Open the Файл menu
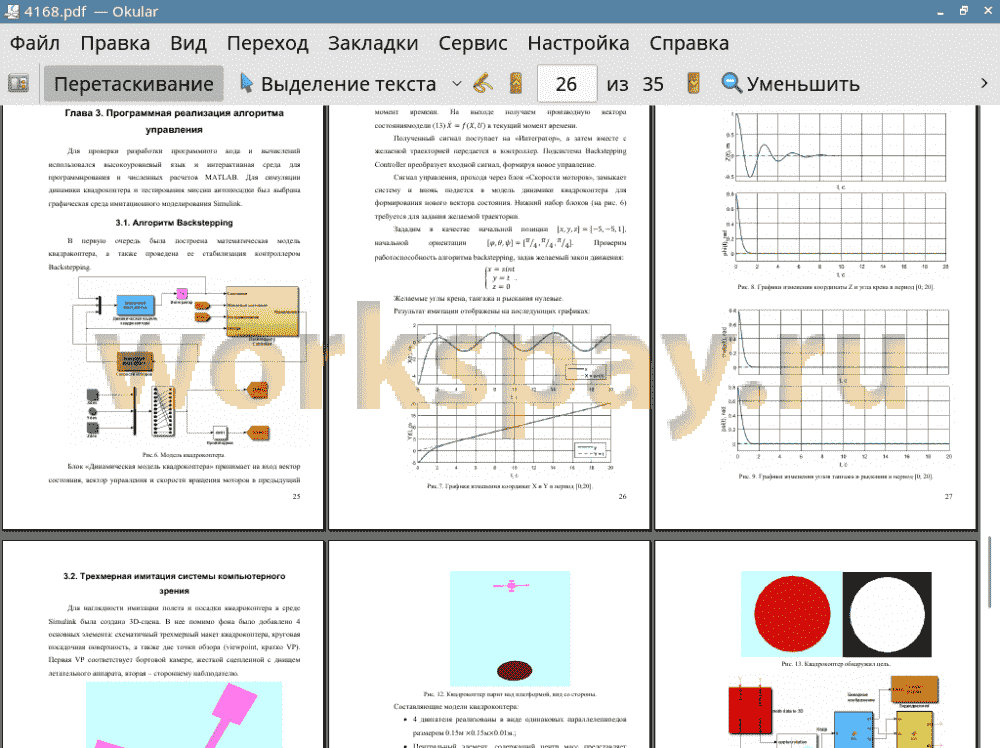Image resolution: width=1000 pixels, height=748 pixels. tap(34, 43)
